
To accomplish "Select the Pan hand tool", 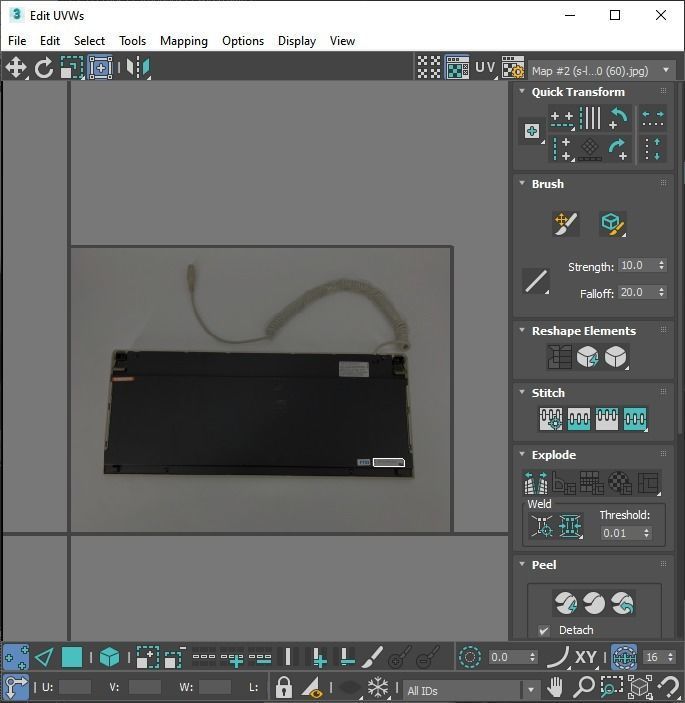I will point(555,686).
